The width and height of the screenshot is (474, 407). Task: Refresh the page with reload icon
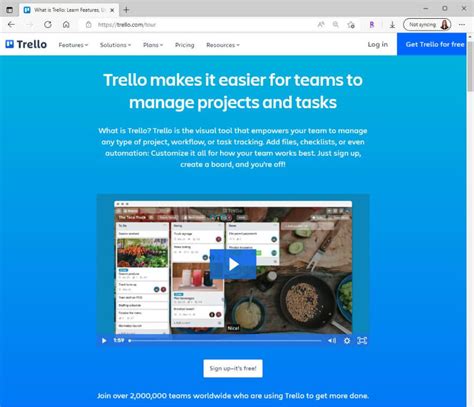pyautogui.click(x=48, y=25)
